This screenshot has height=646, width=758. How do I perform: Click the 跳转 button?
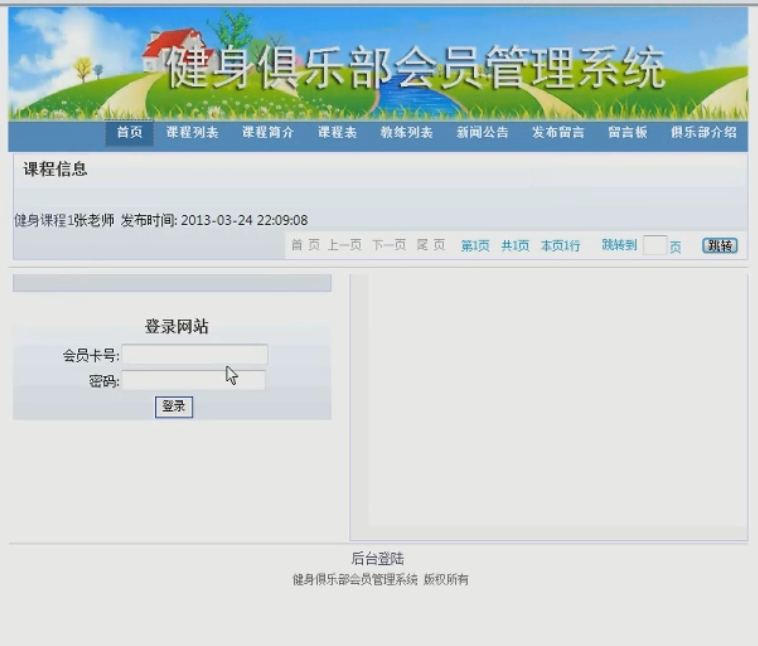[x=720, y=246]
